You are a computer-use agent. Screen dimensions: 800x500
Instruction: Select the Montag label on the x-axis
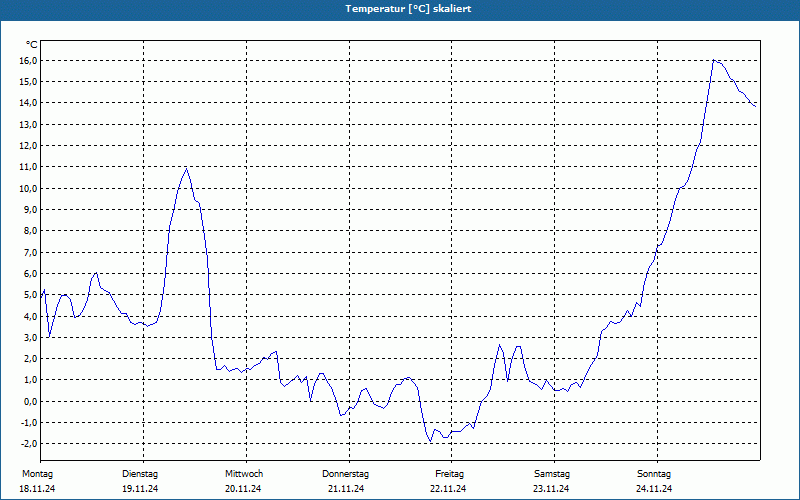click(37, 473)
